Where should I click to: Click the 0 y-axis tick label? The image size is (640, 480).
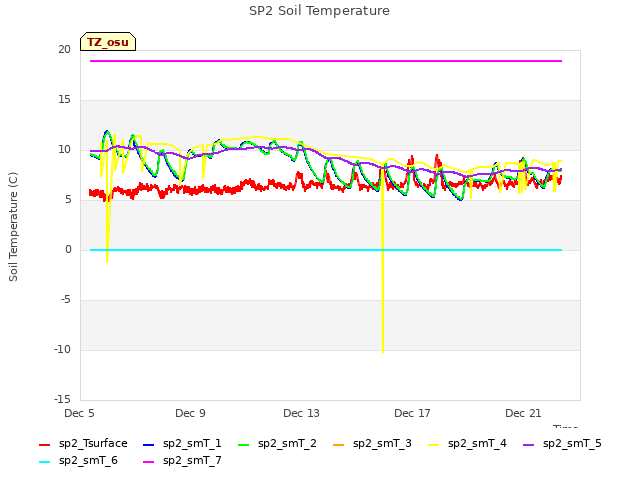click(x=68, y=249)
